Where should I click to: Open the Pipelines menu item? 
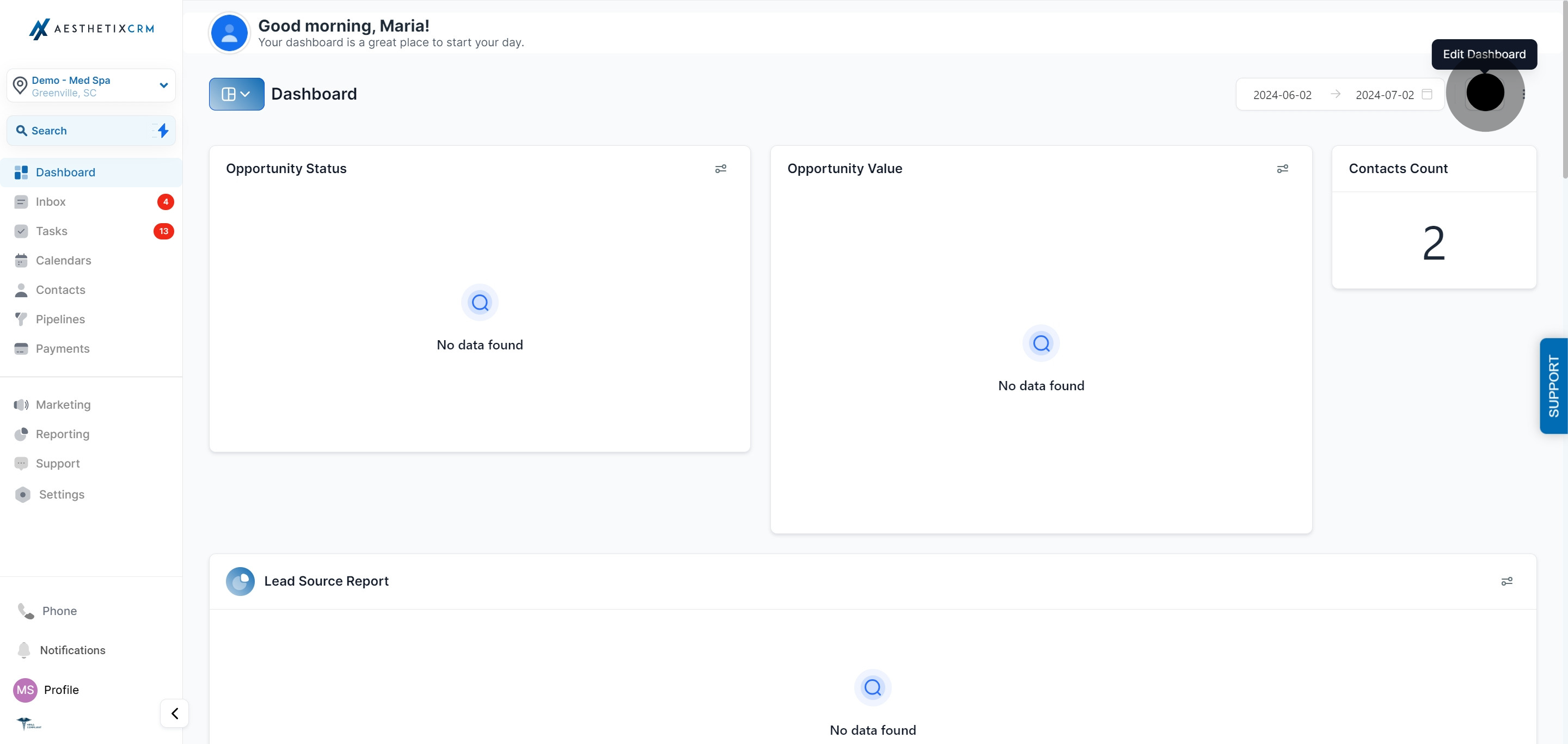coord(60,319)
